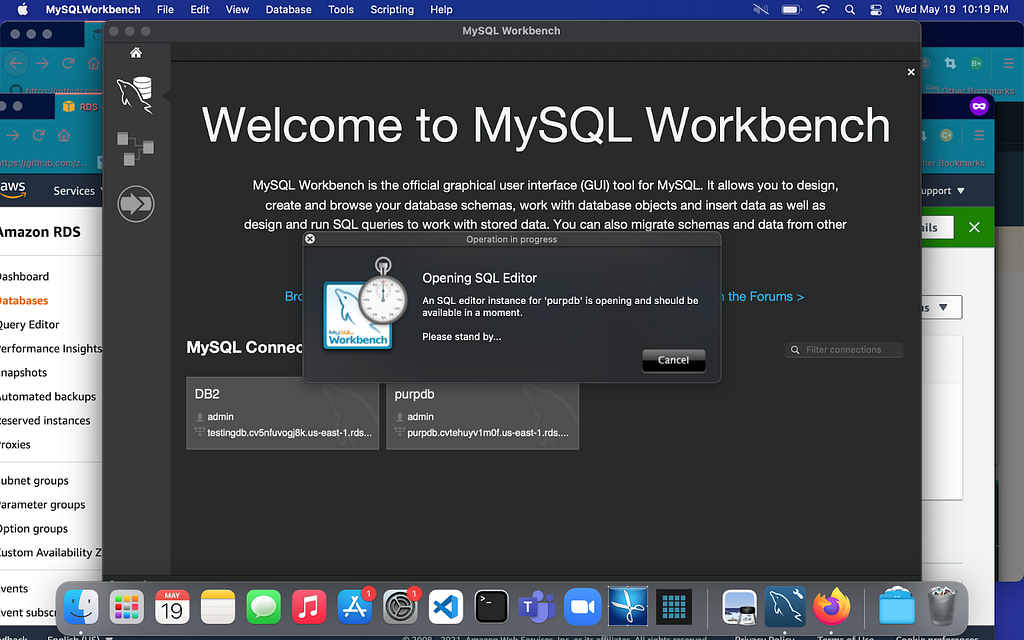Close the welcome message with X icon
Image resolution: width=1024 pixels, height=640 pixels.
point(911,72)
